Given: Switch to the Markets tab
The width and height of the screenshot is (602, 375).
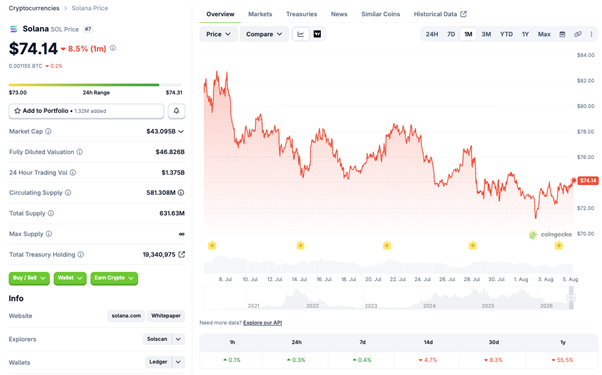Looking at the screenshot, I should pos(260,14).
